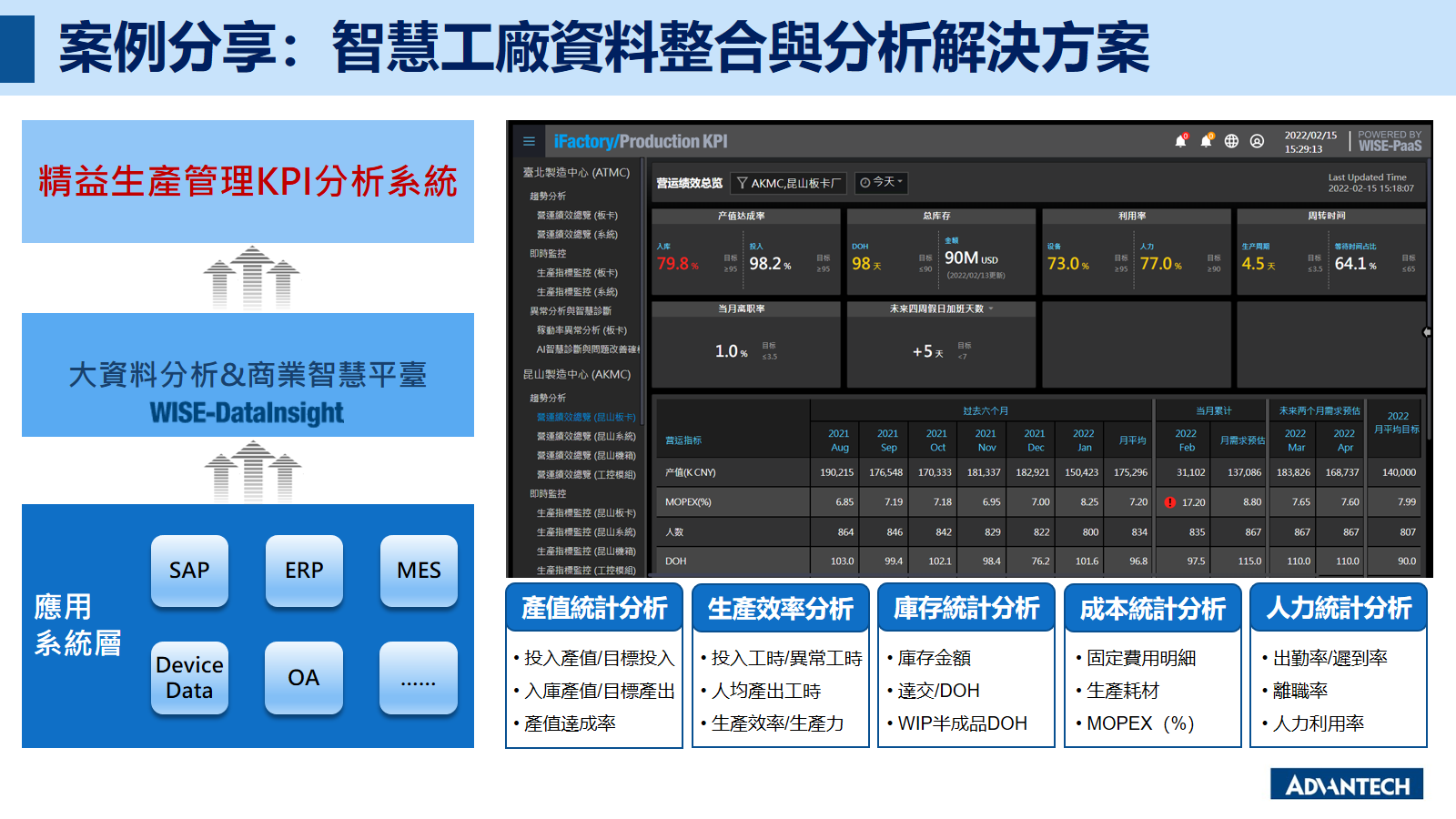Click the 73.0% 设备 utilization value
Image resolution: width=1456 pixels, height=819 pixels.
(1068, 264)
